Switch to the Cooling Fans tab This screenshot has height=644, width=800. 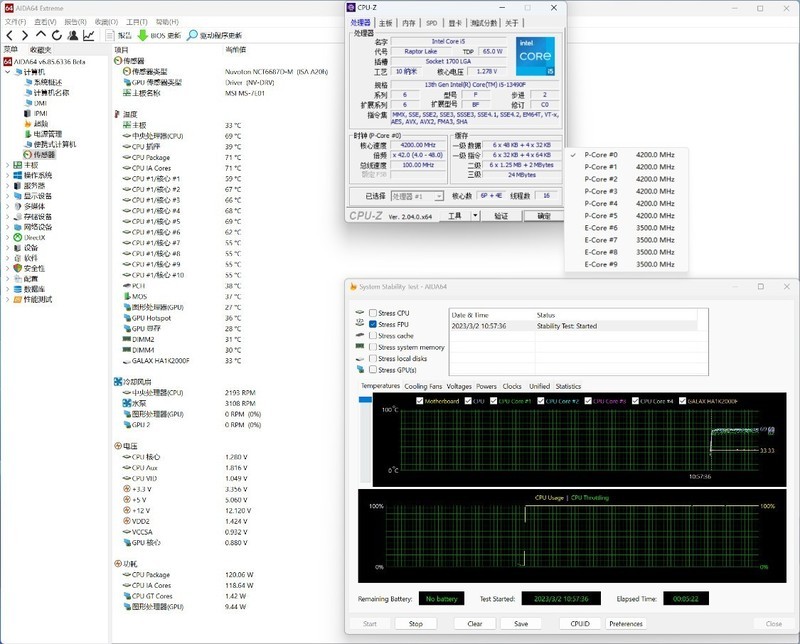422,386
